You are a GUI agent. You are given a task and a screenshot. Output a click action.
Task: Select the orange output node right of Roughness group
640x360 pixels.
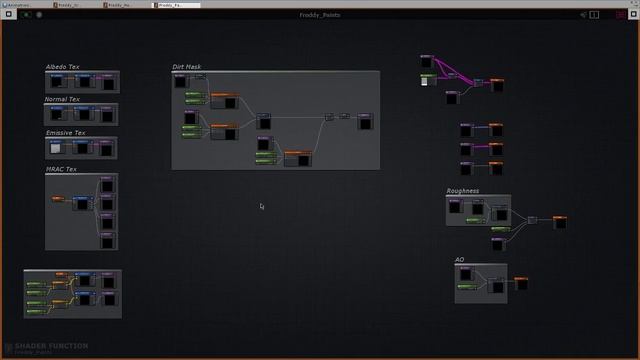pos(560,222)
